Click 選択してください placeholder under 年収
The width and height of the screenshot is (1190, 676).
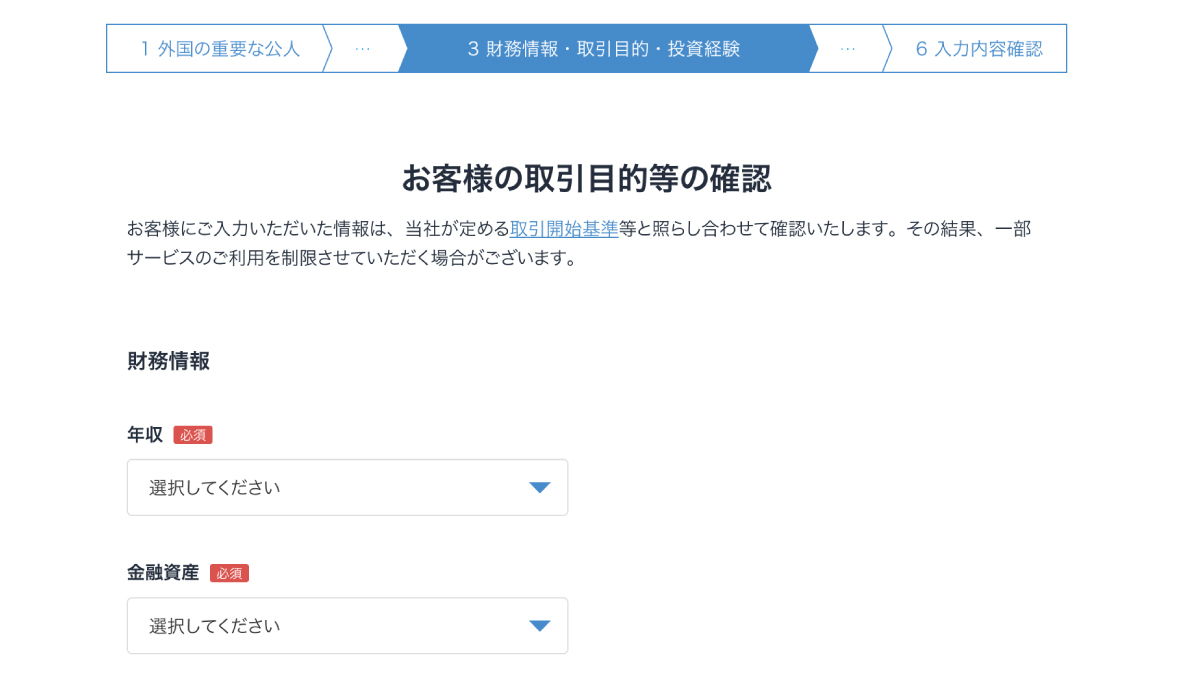215,488
